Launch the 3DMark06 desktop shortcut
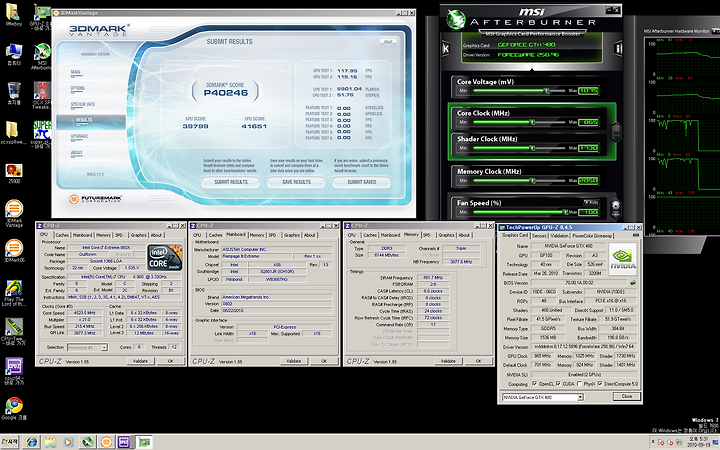Screen dimensions: 720x450 (14, 251)
